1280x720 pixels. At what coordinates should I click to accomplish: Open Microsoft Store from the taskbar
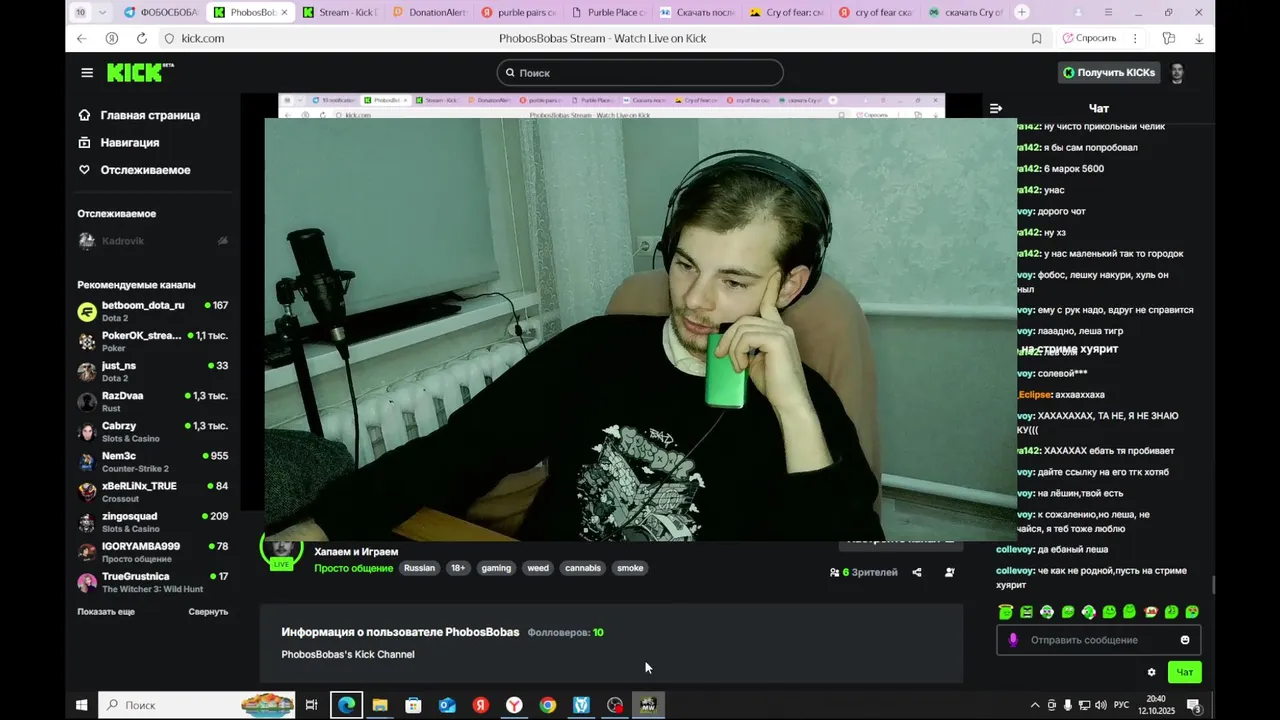pyautogui.click(x=413, y=705)
